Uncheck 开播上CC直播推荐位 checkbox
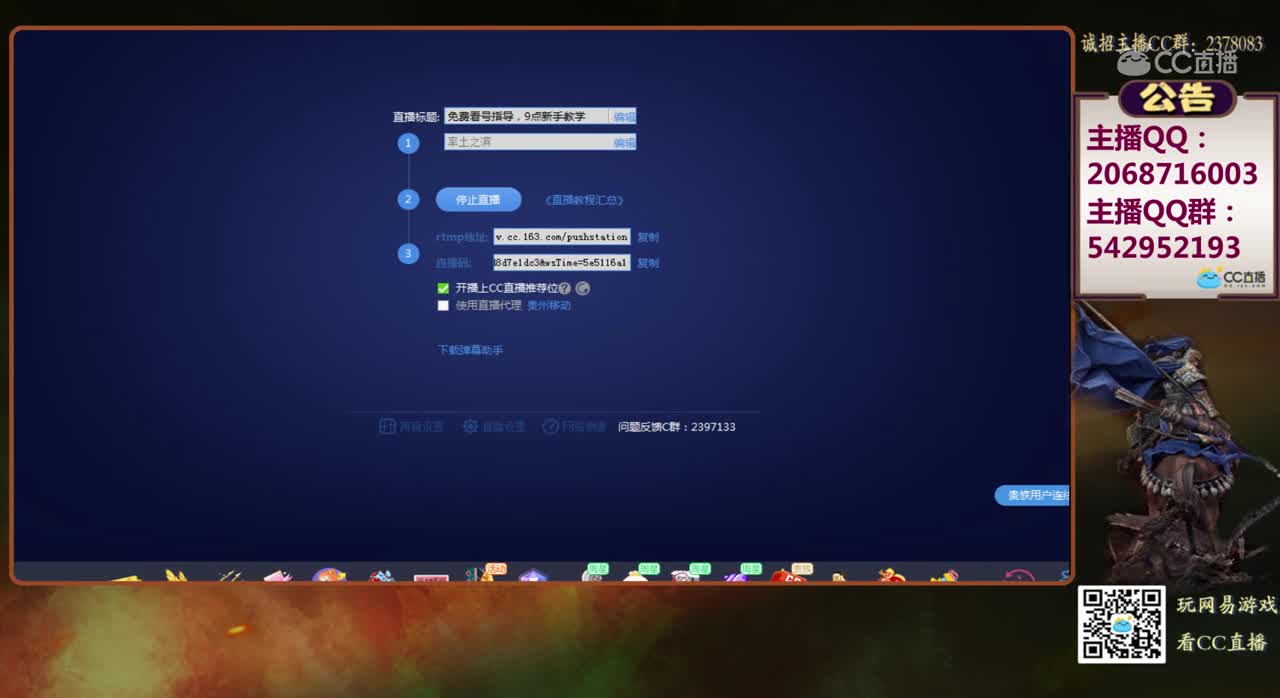Image resolution: width=1280 pixels, height=698 pixels. click(x=443, y=288)
